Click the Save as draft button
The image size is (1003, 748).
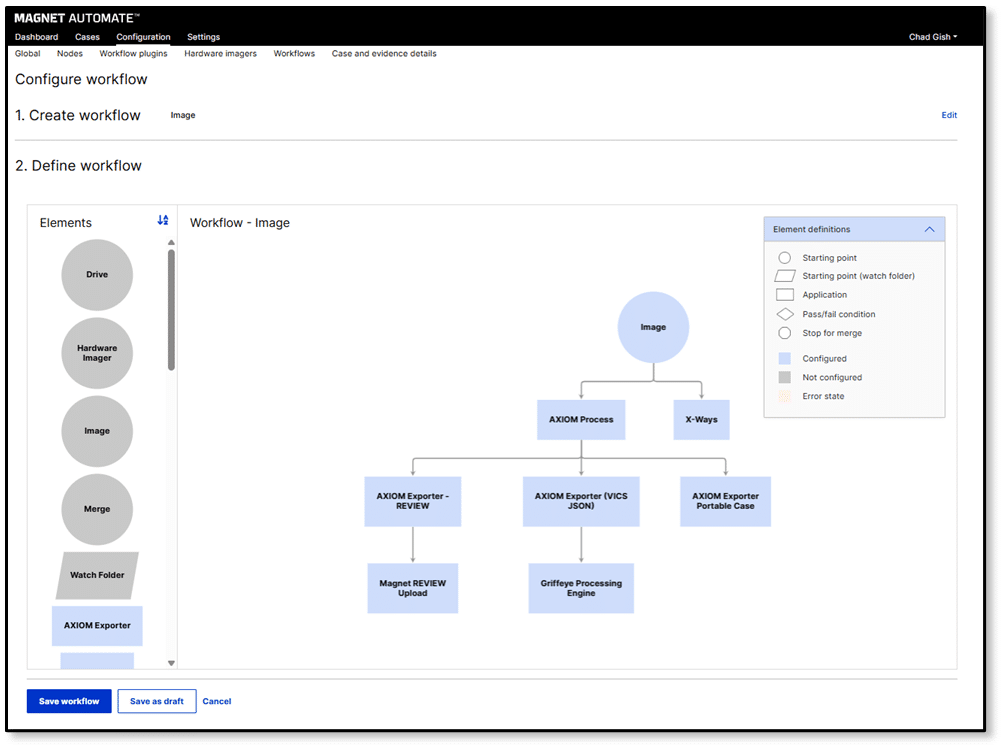(157, 701)
